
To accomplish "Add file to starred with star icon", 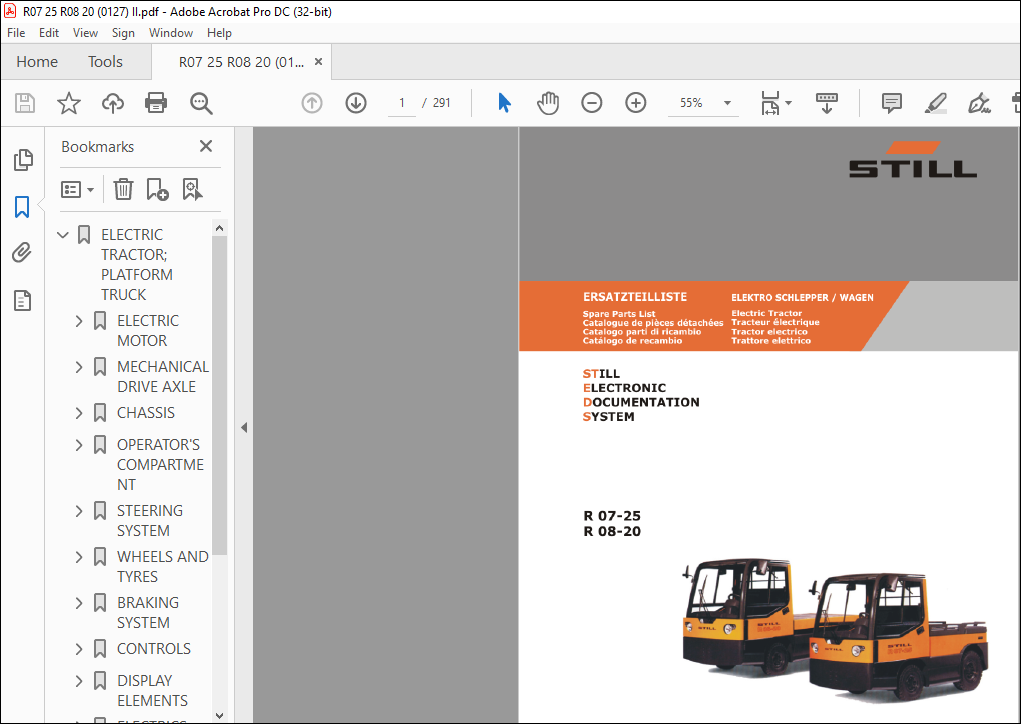I will coord(68,103).
